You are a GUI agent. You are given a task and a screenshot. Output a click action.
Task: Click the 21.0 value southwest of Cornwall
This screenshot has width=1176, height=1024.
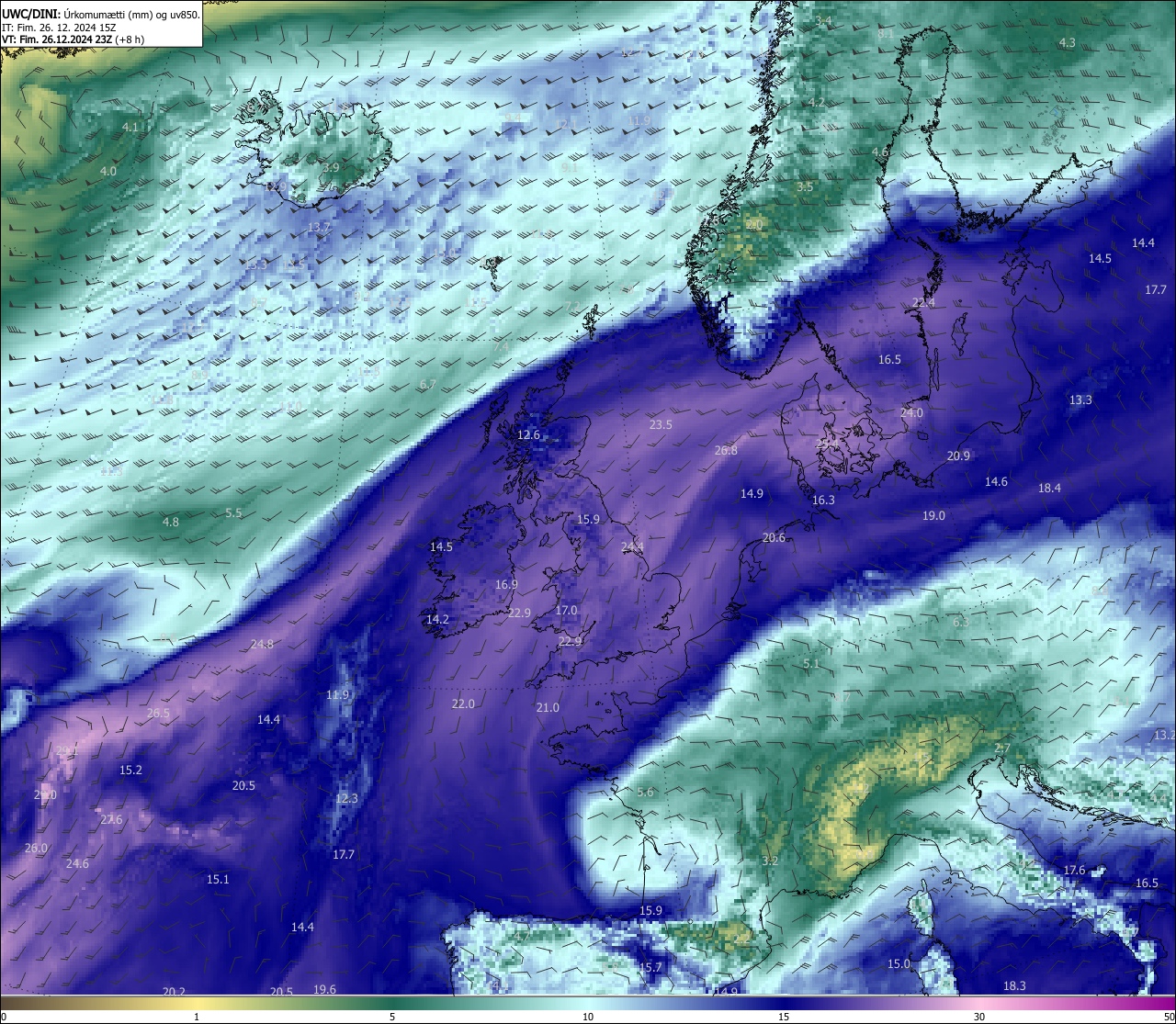(x=548, y=707)
